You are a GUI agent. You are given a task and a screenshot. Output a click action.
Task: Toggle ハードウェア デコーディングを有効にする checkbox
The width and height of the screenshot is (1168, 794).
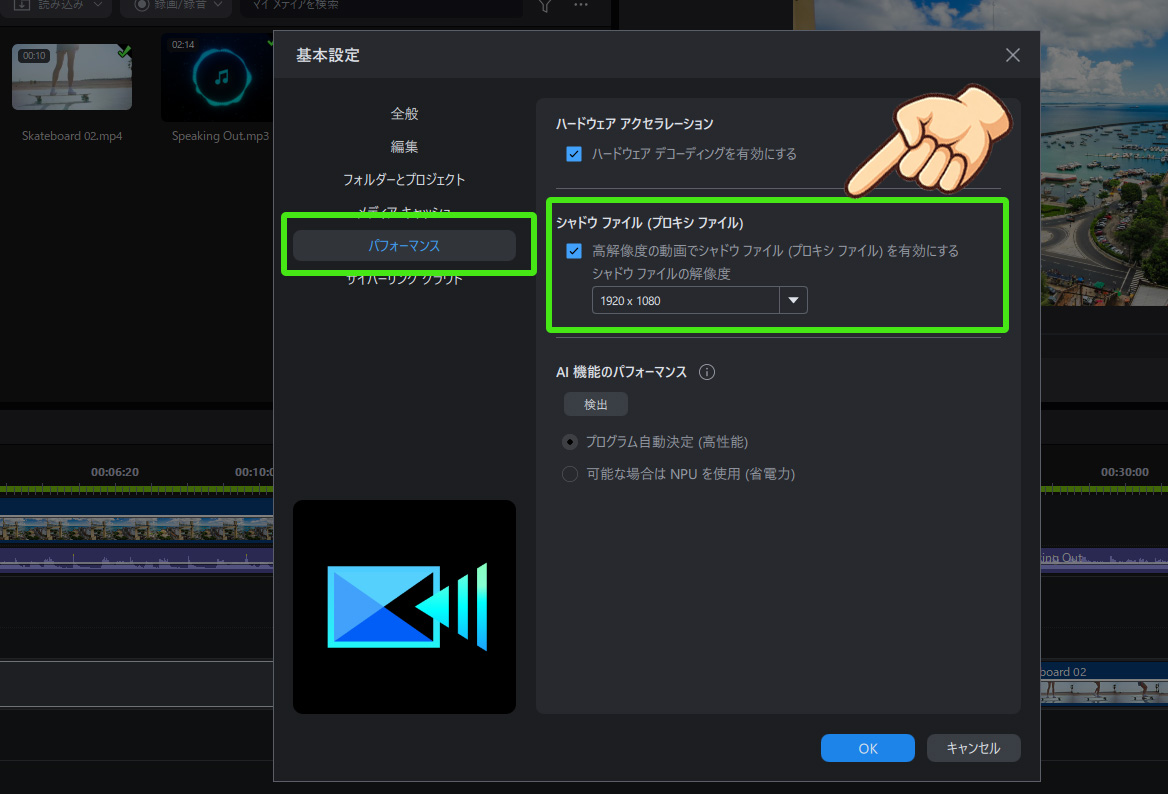[x=574, y=154]
